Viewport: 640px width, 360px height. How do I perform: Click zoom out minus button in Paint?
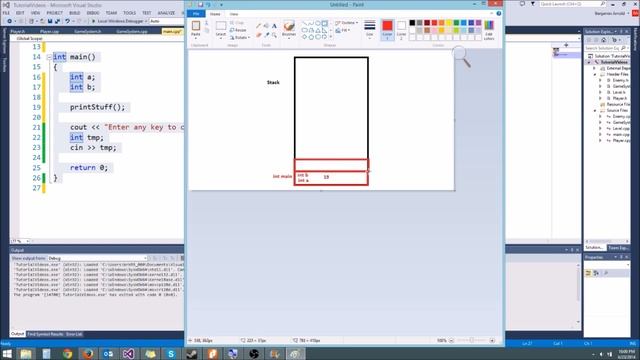pos(451,340)
